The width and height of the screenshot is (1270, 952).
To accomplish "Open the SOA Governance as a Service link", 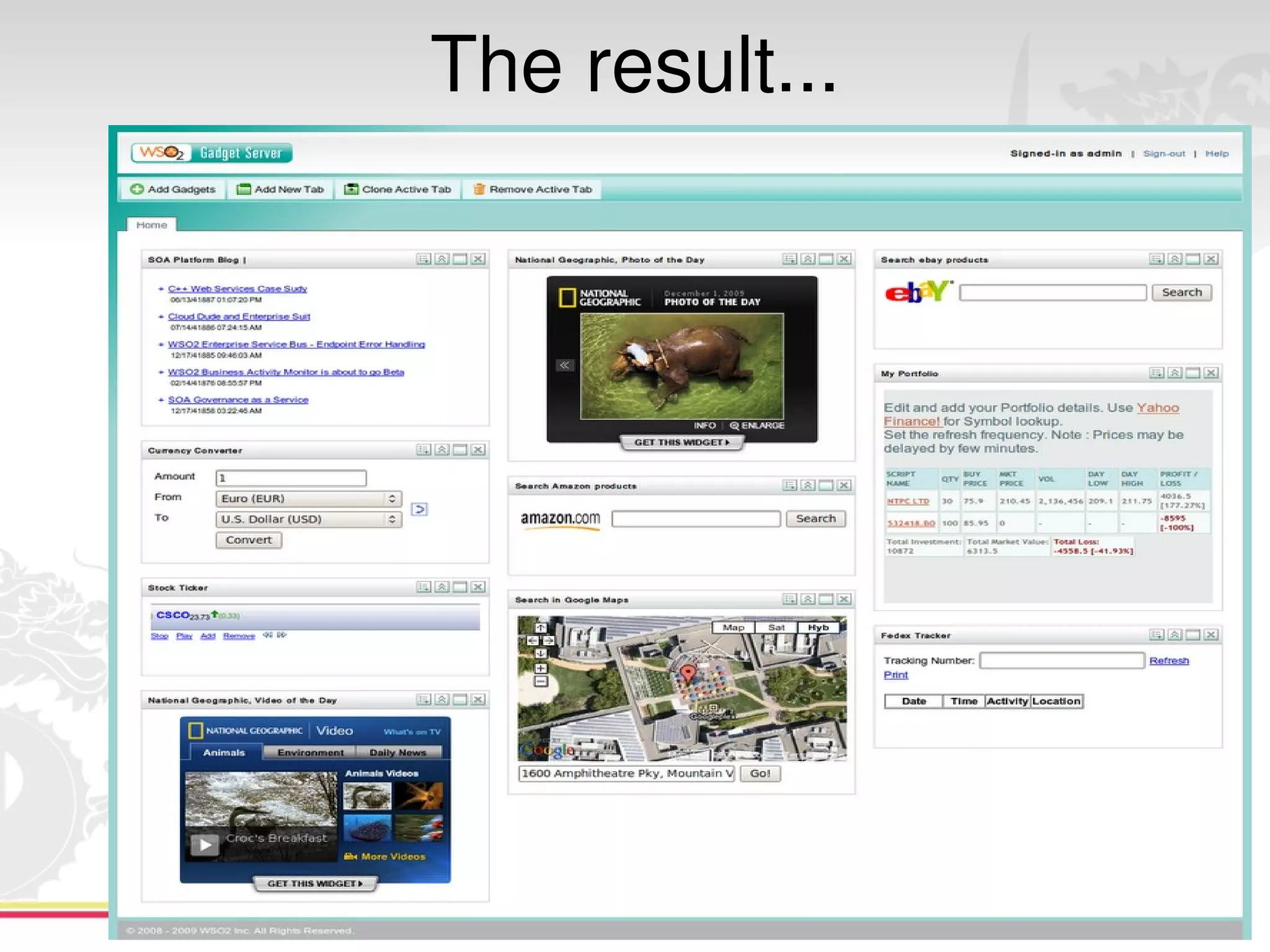I will 238,400.
